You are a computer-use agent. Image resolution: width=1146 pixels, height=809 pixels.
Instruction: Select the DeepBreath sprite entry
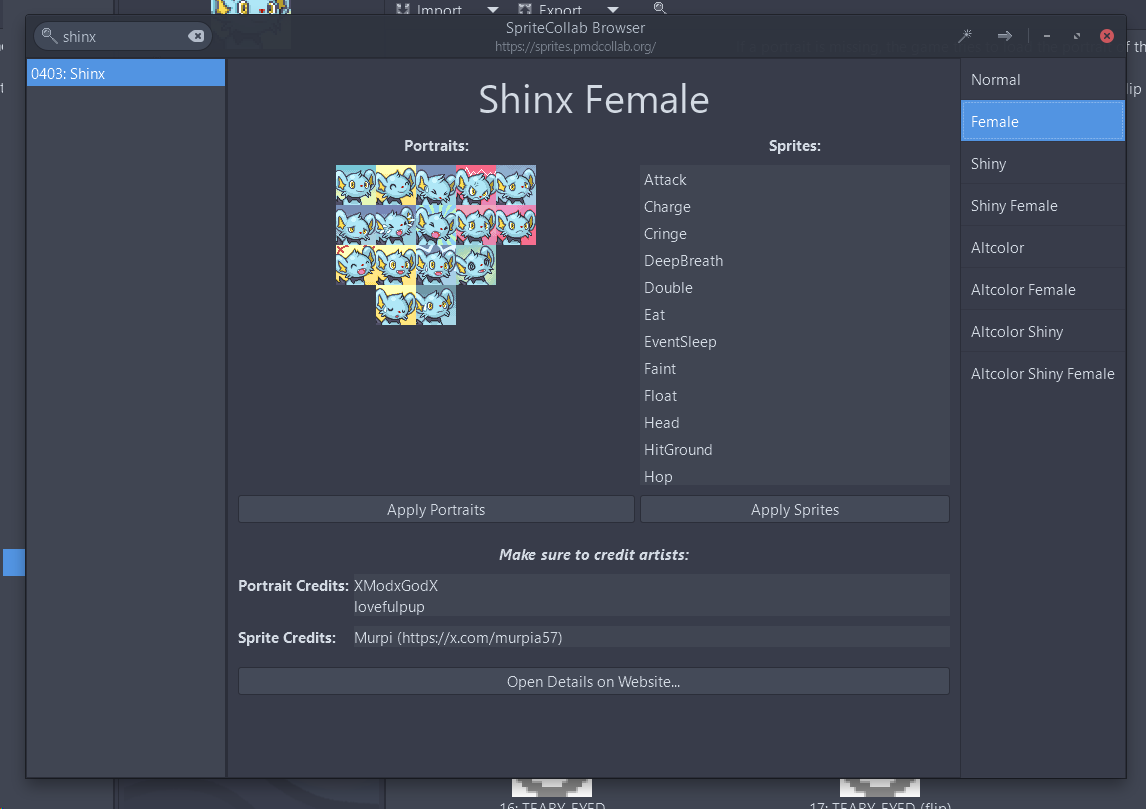pyautogui.click(x=683, y=261)
